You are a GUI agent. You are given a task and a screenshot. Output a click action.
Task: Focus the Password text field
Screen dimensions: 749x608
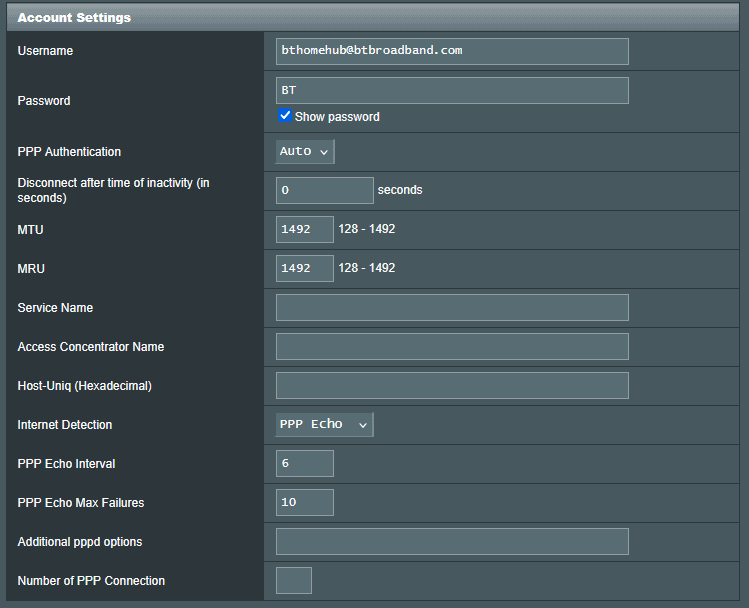(452, 90)
